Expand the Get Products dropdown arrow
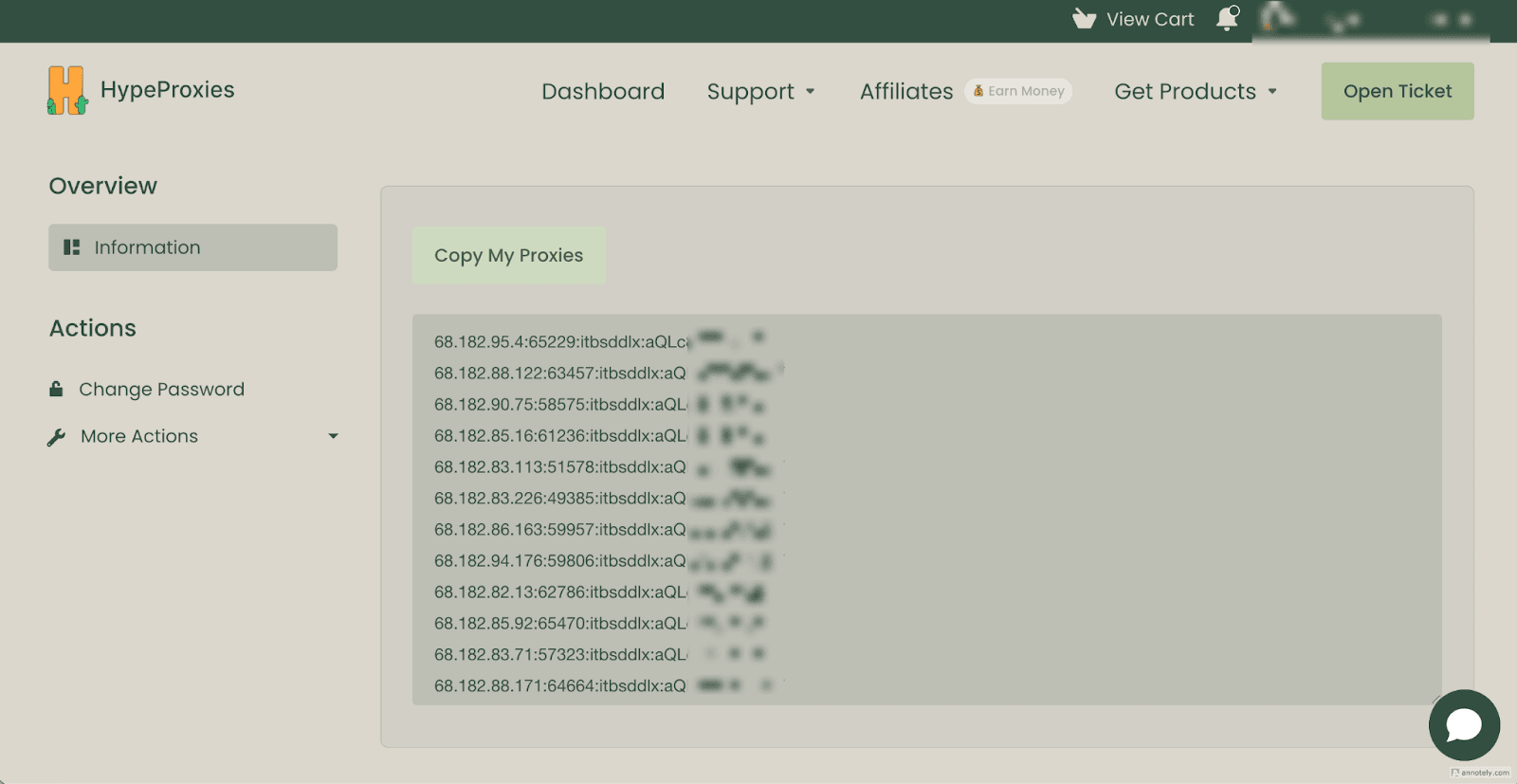This screenshot has height=784, width=1517. pyautogui.click(x=1272, y=92)
